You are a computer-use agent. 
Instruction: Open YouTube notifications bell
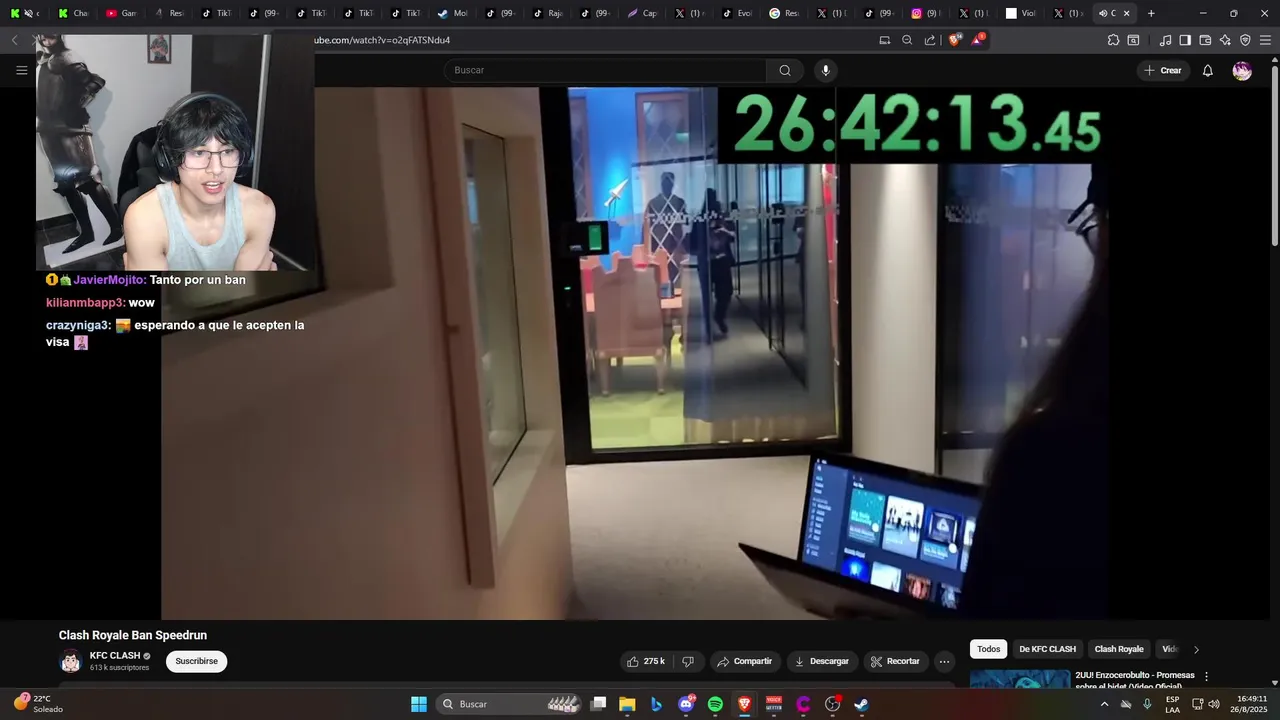tap(1207, 70)
